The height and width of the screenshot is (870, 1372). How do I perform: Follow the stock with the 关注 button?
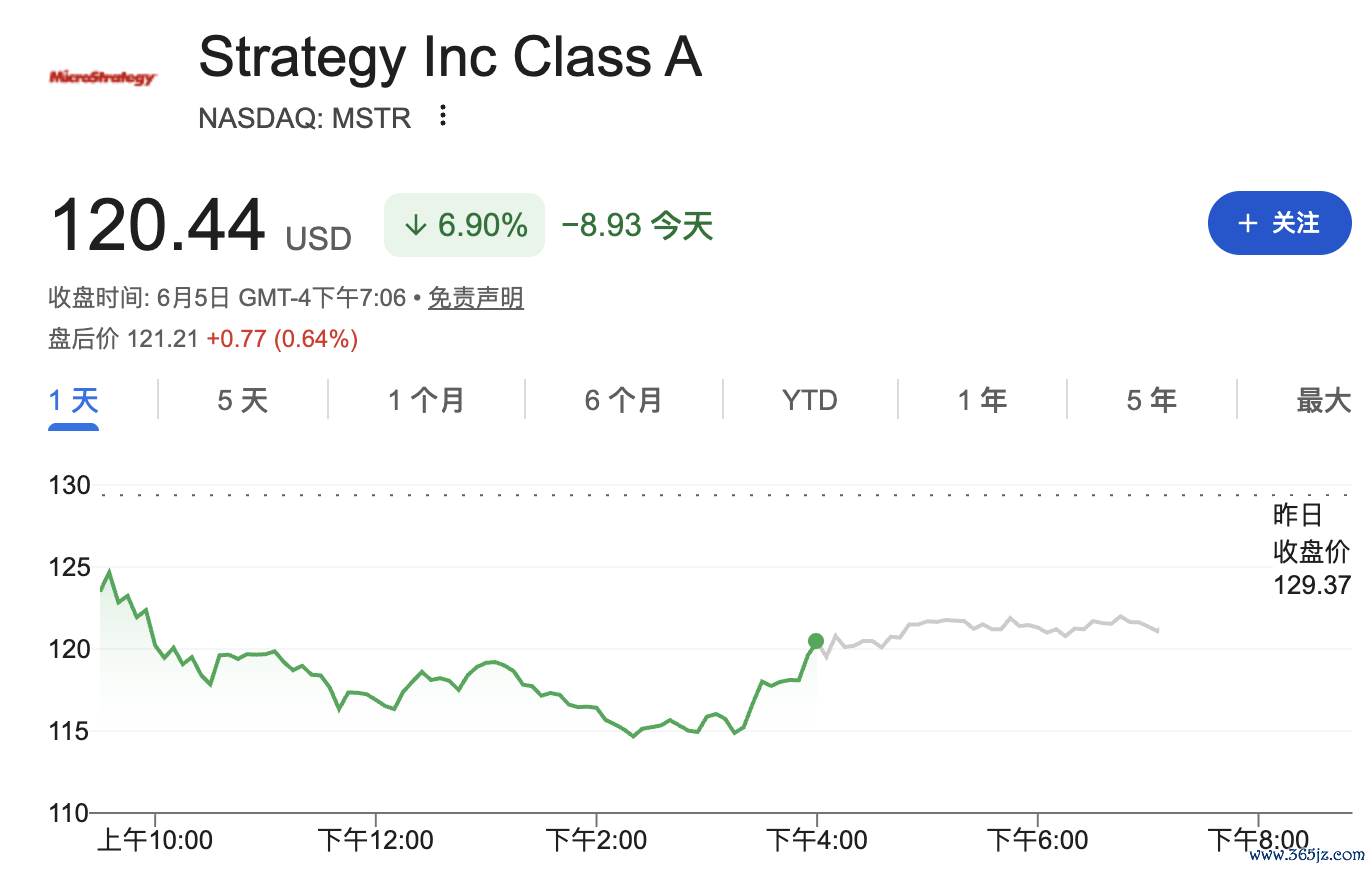(x=1279, y=223)
